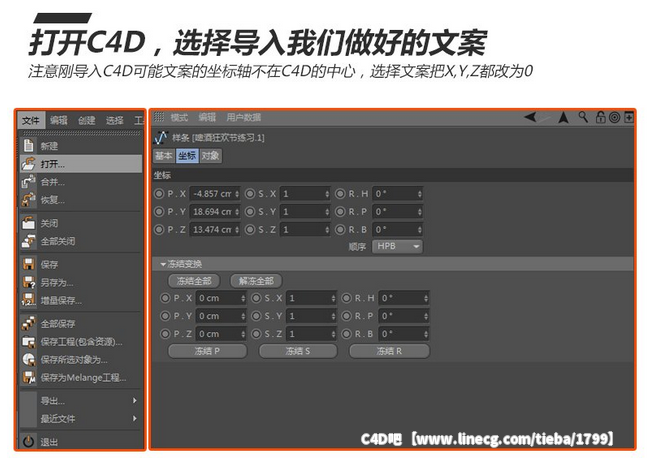Click the Melange save icon

pos(28,377)
